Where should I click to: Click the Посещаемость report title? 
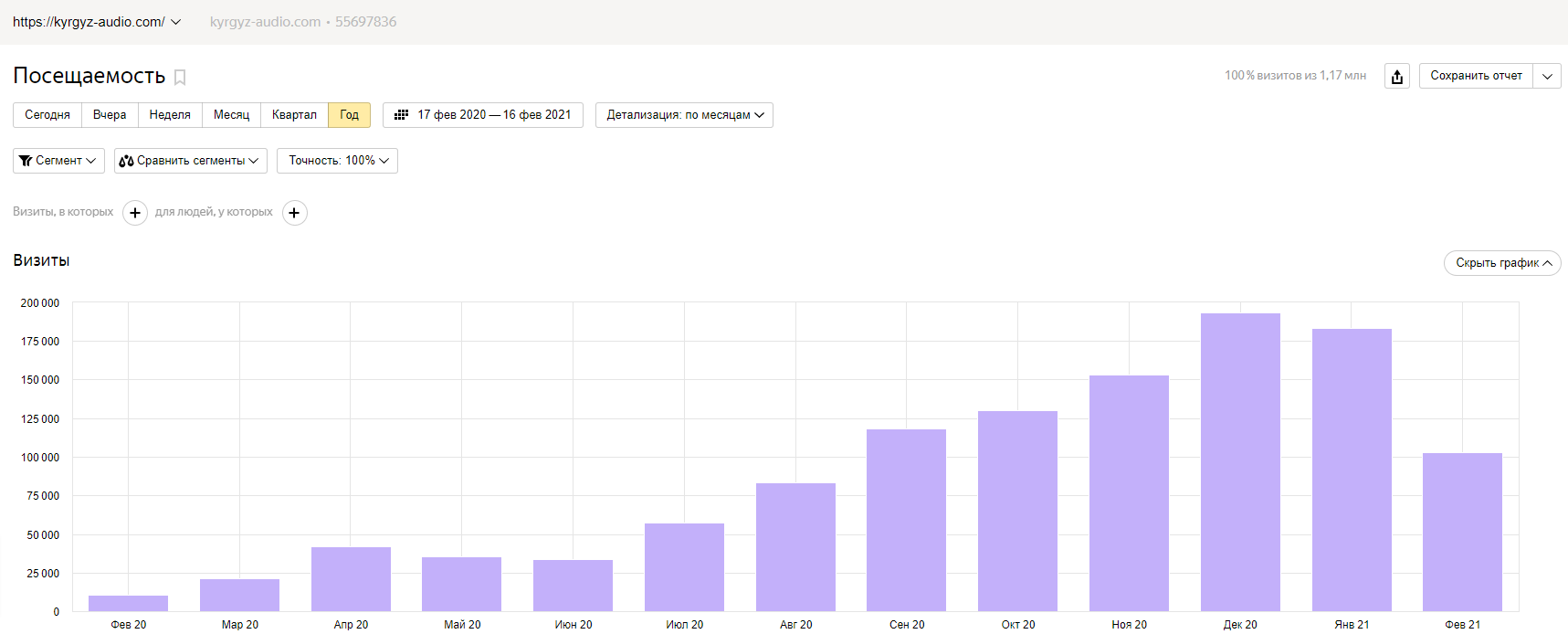(x=89, y=76)
